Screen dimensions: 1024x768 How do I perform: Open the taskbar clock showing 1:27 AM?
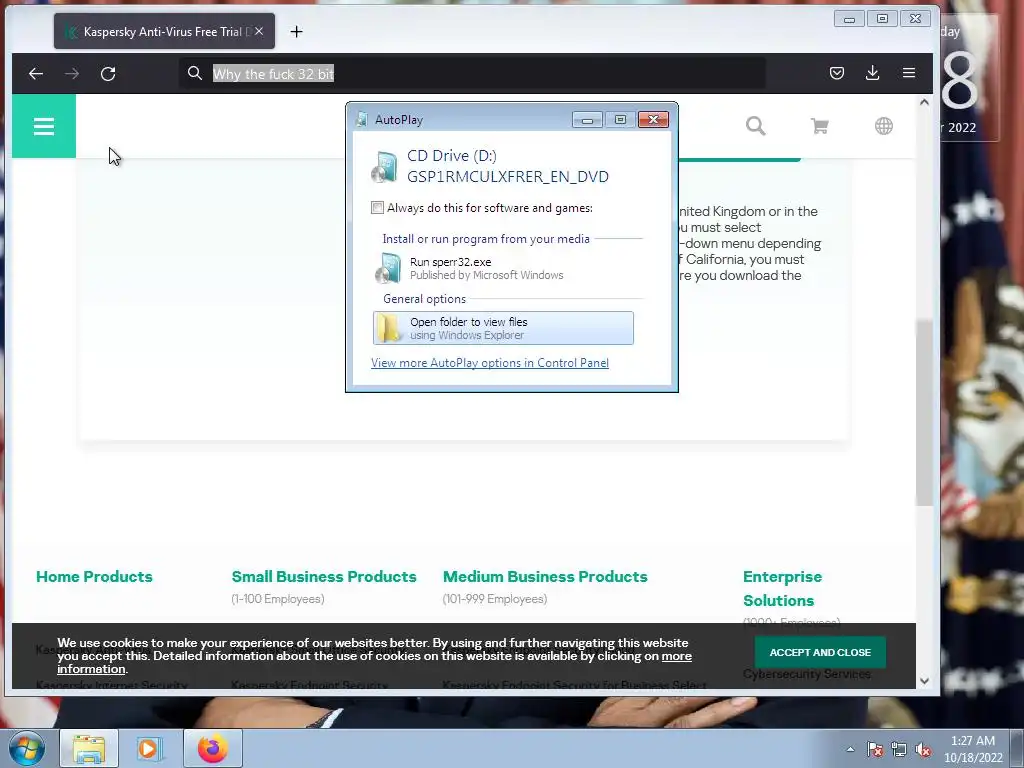tap(973, 749)
